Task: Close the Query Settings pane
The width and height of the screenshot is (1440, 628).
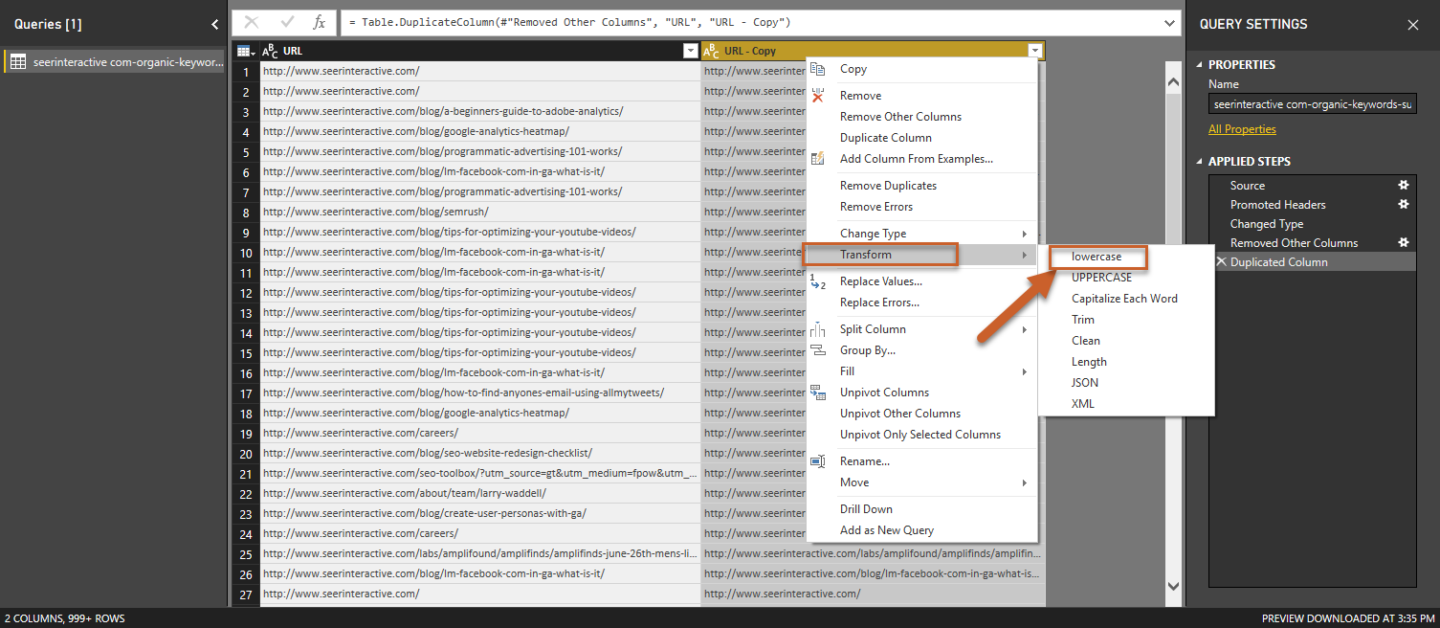Action: [x=1412, y=25]
